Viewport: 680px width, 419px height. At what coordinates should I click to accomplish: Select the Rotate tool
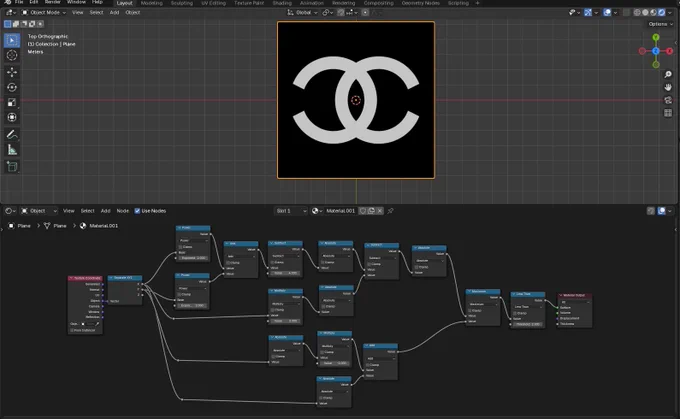coord(12,87)
